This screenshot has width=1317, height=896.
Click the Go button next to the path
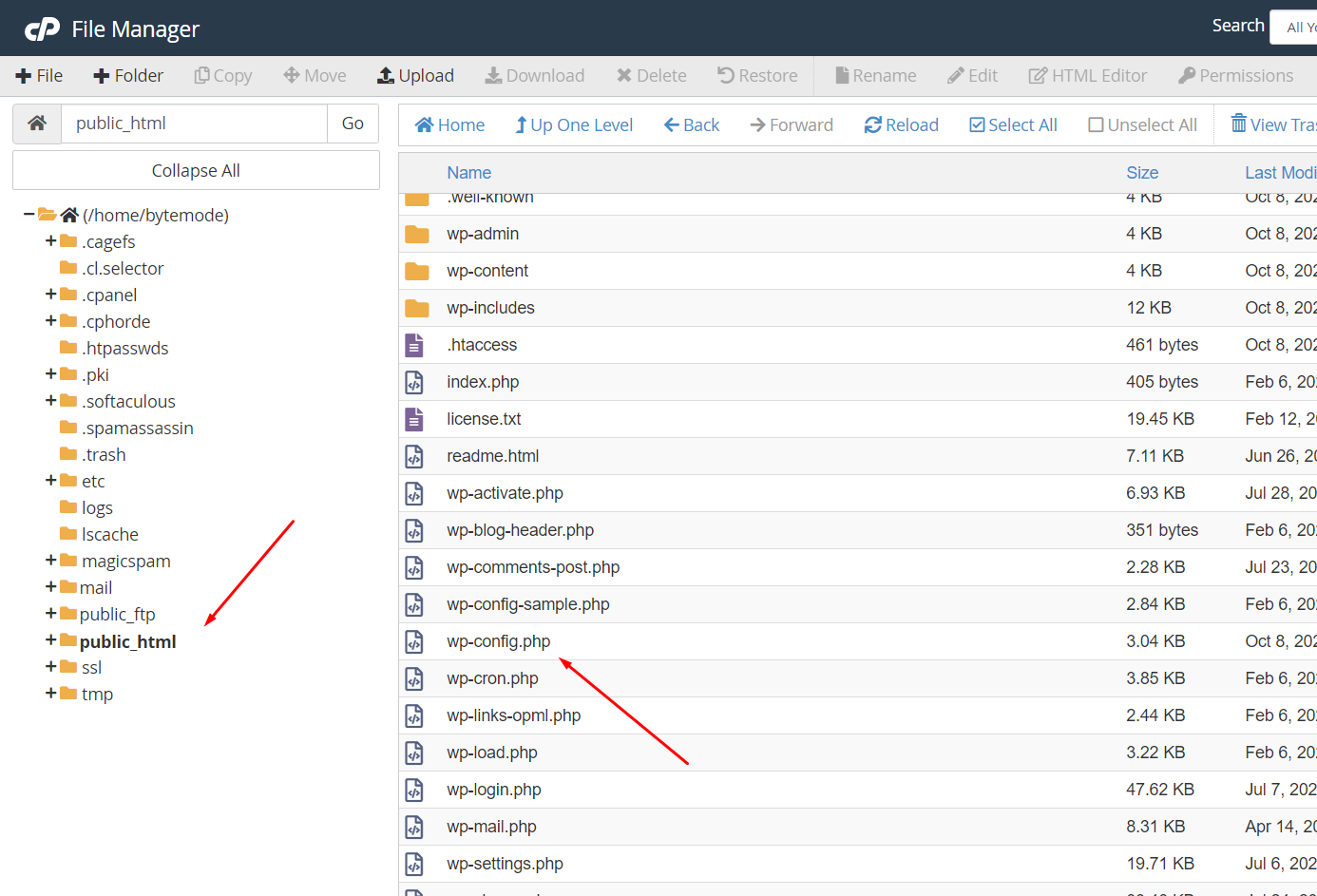point(353,124)
